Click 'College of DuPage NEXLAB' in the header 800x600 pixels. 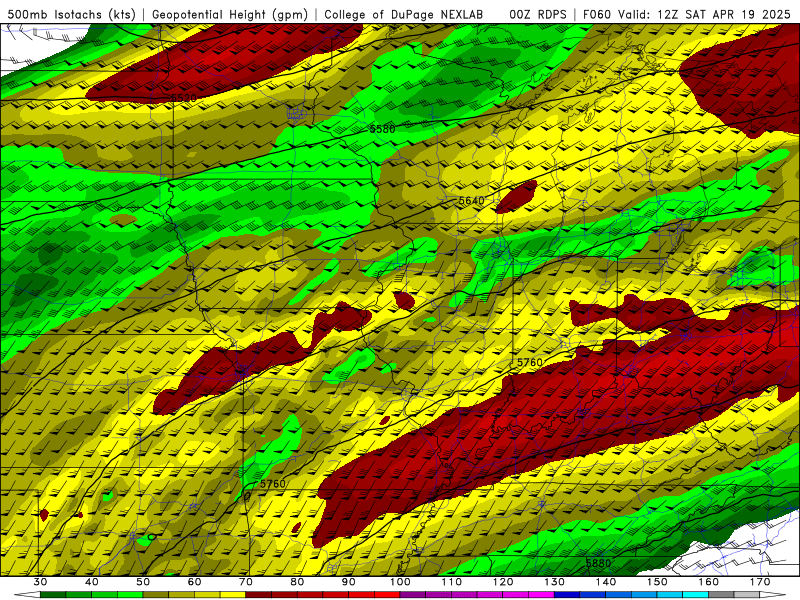(403, 15)
